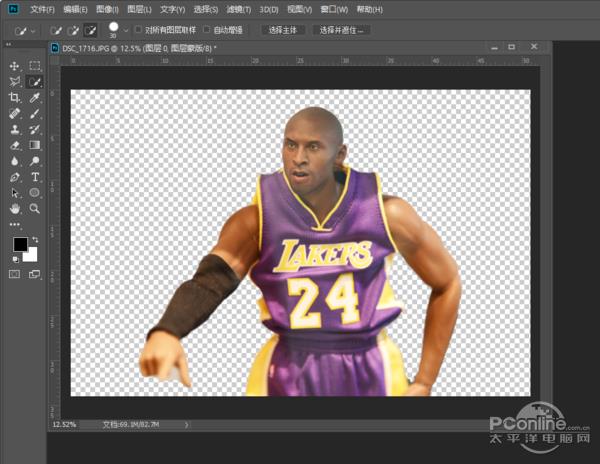Select the Gradient tool

(35, 145)
